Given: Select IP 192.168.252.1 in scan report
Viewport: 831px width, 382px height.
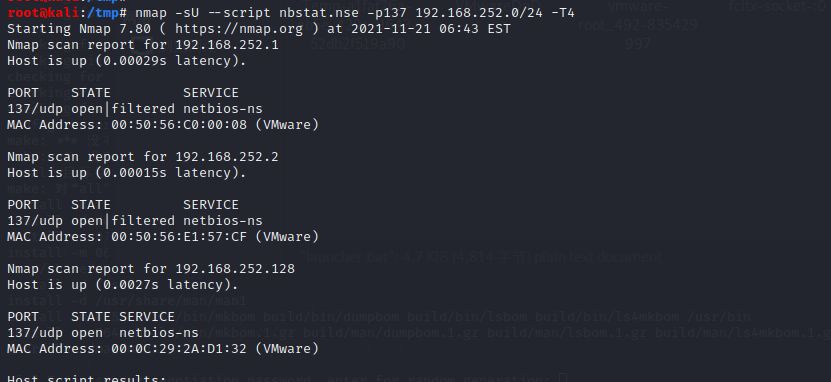Looking at the screenshot, I should click(x=227, y=45).
